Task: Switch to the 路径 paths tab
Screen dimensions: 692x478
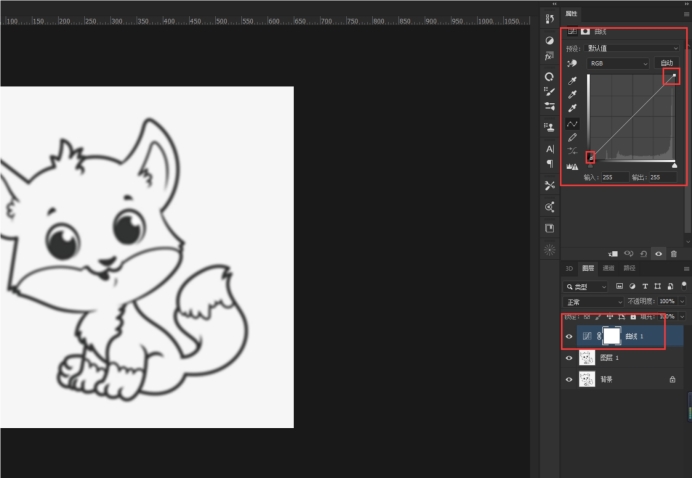Action: [629, 268]
